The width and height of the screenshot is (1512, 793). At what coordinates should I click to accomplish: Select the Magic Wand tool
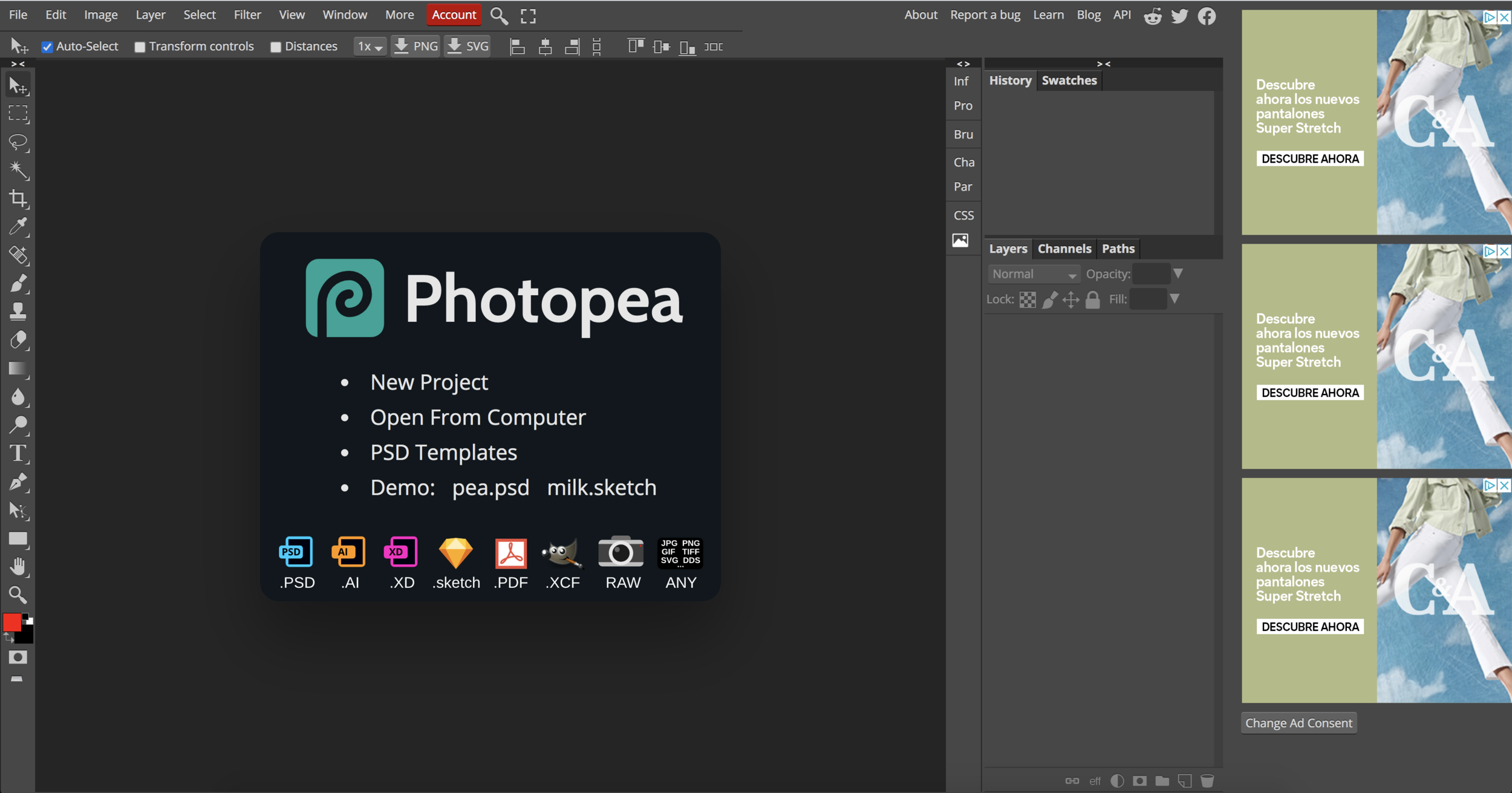point(18,170)
